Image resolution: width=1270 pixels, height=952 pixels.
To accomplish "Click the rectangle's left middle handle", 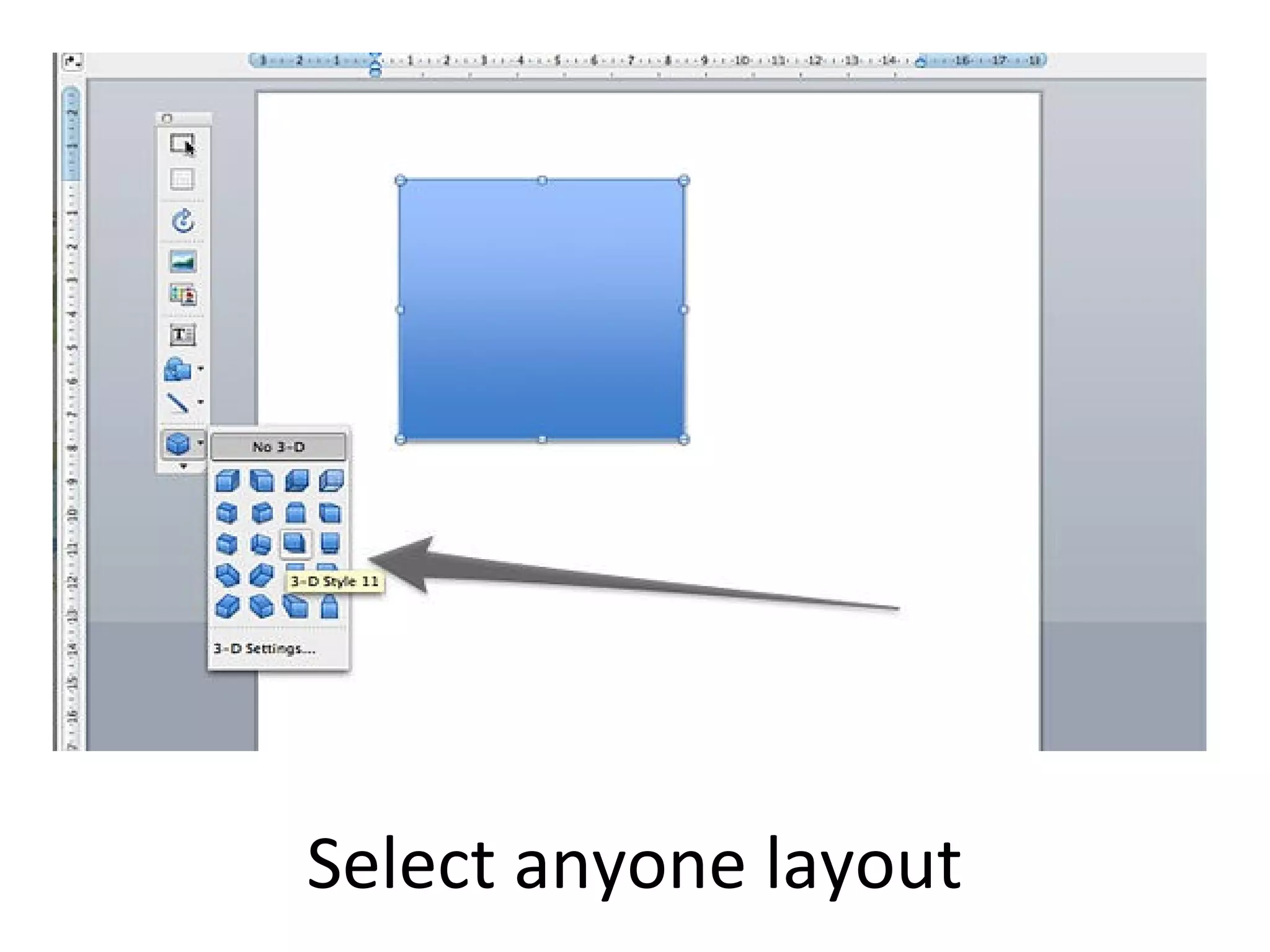I will 400,309.
